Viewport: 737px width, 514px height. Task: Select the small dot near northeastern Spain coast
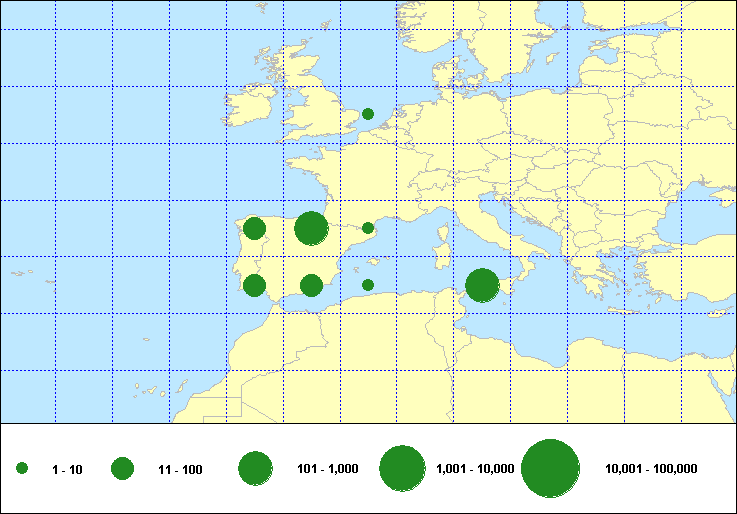[368, 228]
